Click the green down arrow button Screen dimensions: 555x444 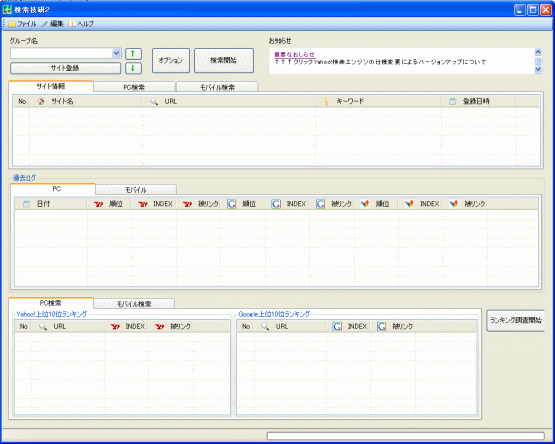(x=133, y=68)
